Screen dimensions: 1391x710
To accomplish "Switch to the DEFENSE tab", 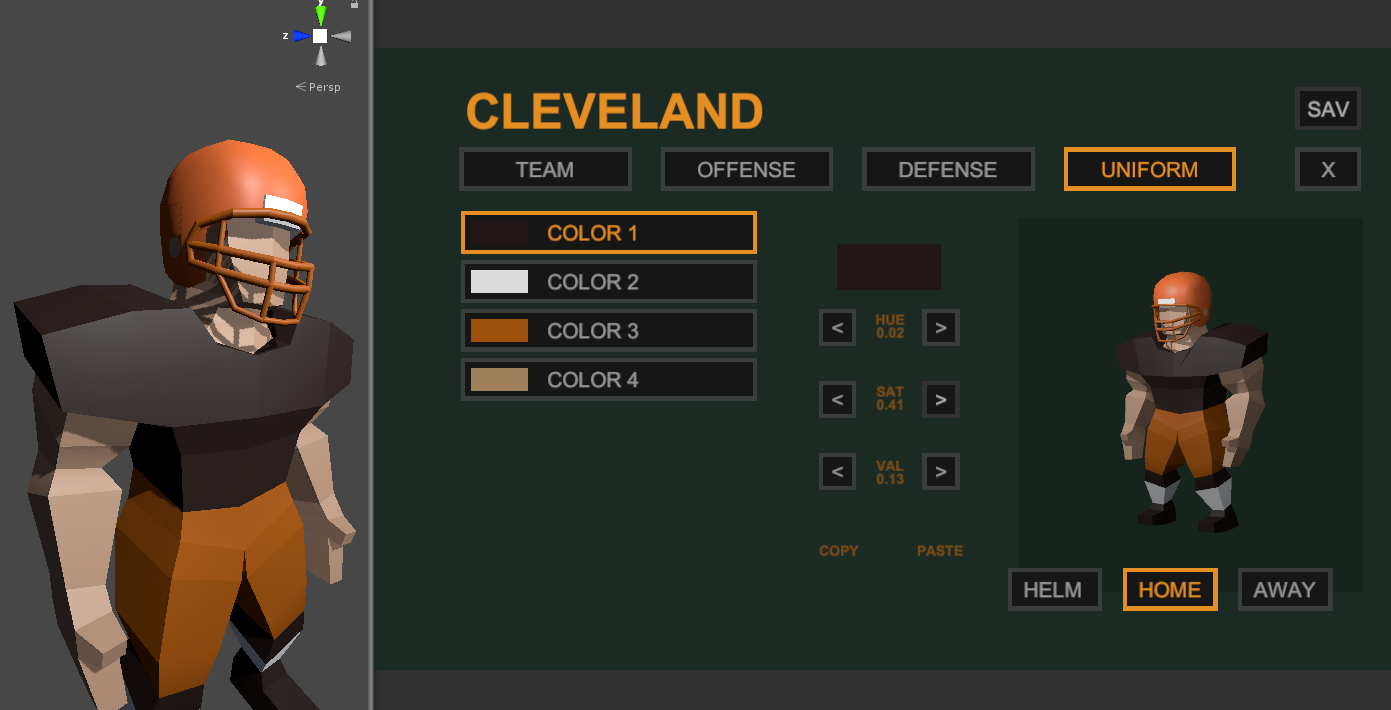I will pos(947,169).
